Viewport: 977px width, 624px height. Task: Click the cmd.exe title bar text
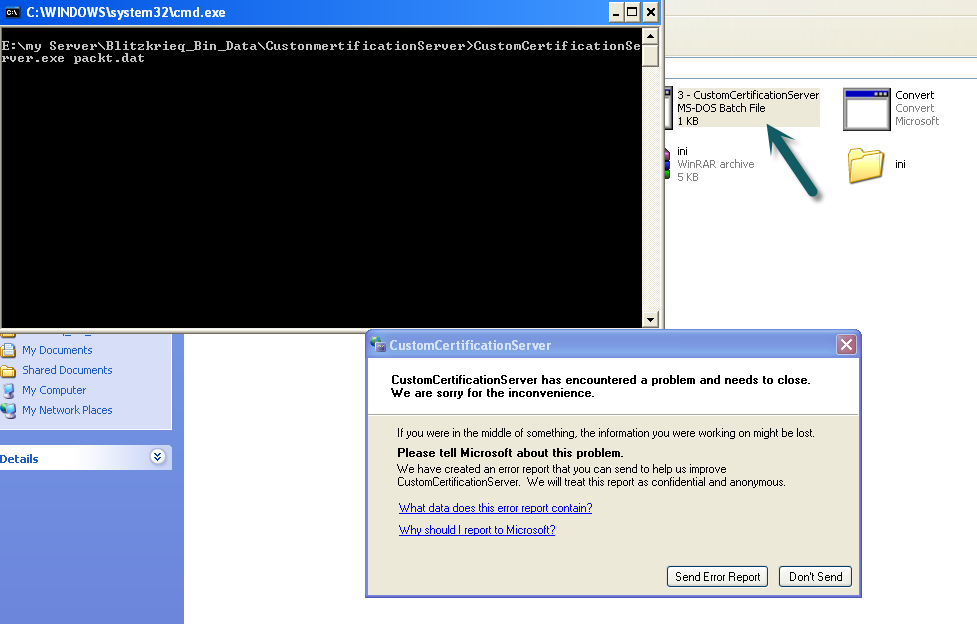click(x=126, y=12)
